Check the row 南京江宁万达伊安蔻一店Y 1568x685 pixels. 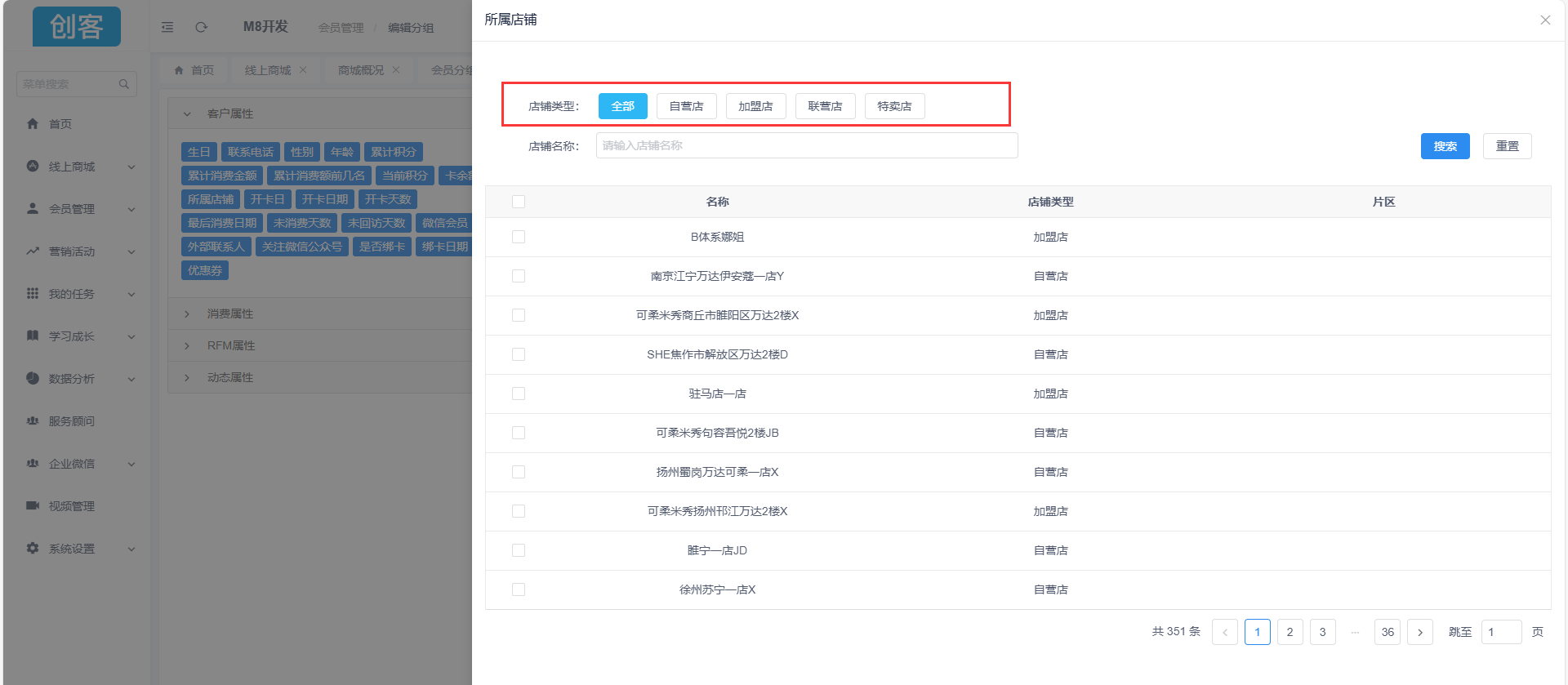(519, 276)
